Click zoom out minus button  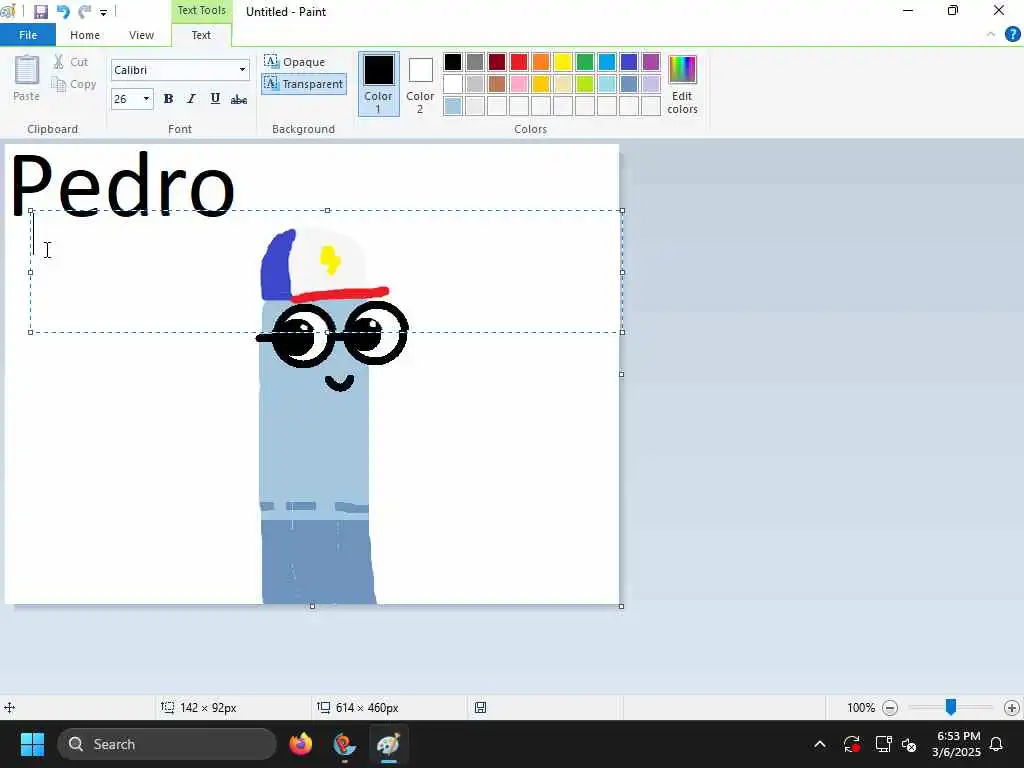[x=889, y=707]
